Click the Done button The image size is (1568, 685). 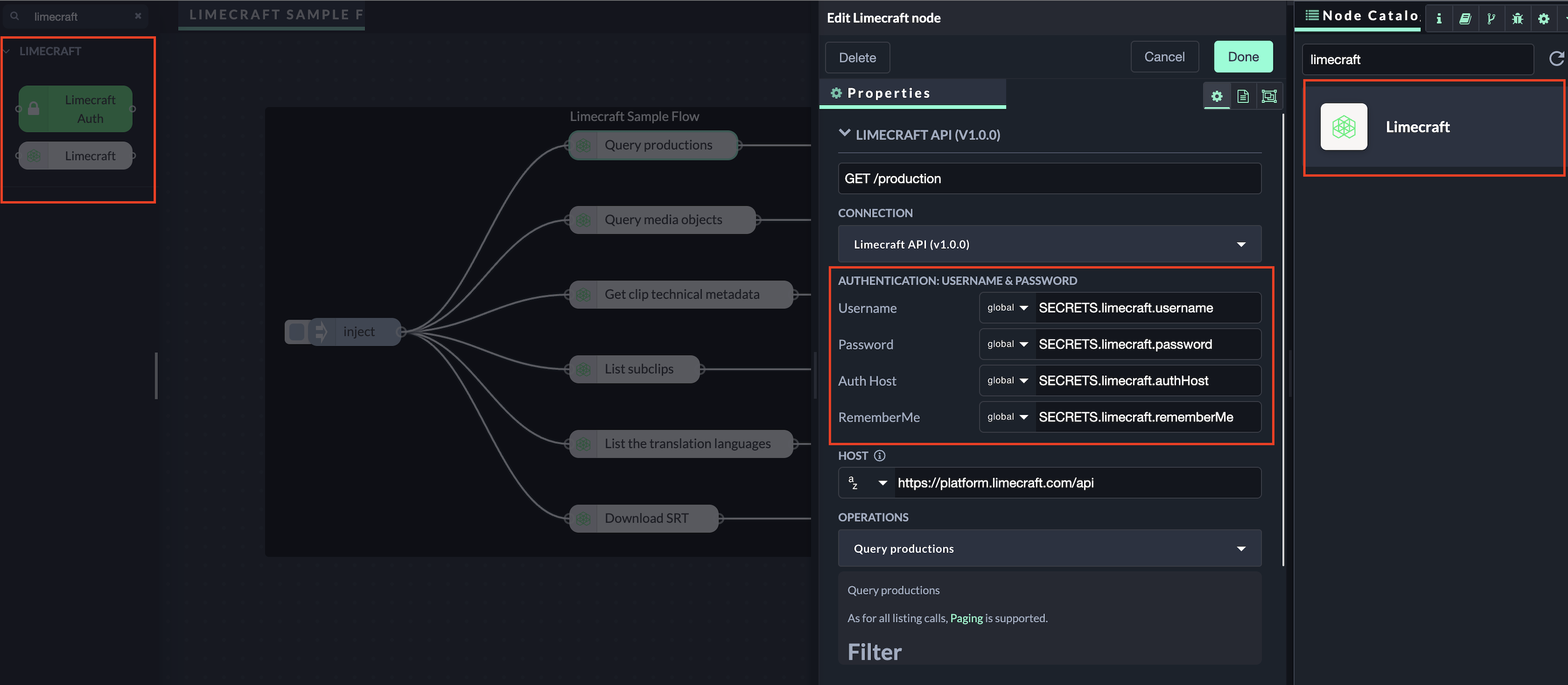click(1243, 57)
